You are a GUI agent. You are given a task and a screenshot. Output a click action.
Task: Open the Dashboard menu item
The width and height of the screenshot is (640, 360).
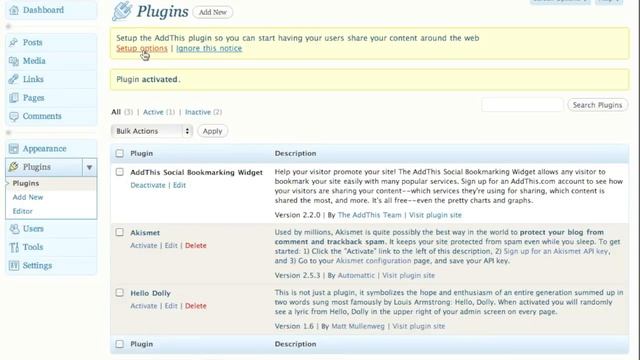[43, 10]
